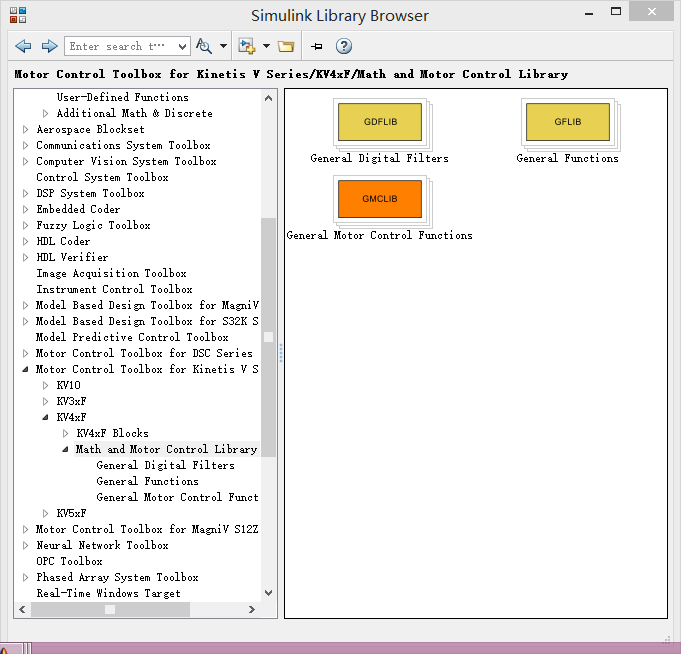Select User-Defined Functions in tree

point(122,97)
